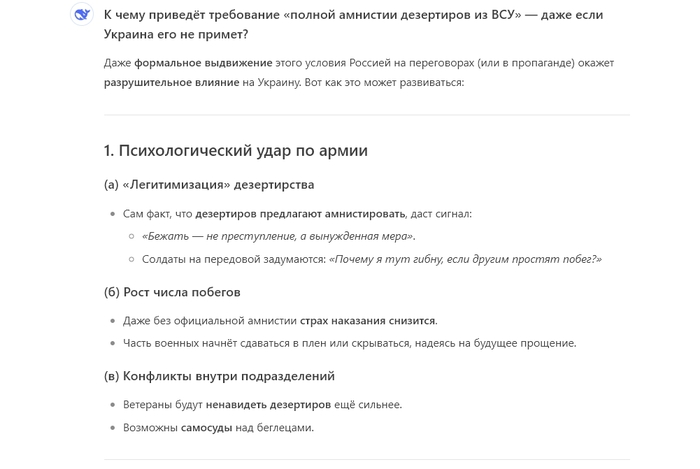The width and height of the screenshot is (700, 469).
Task: Click the bold word «самосуды»
Action: [x=207, y=428]
